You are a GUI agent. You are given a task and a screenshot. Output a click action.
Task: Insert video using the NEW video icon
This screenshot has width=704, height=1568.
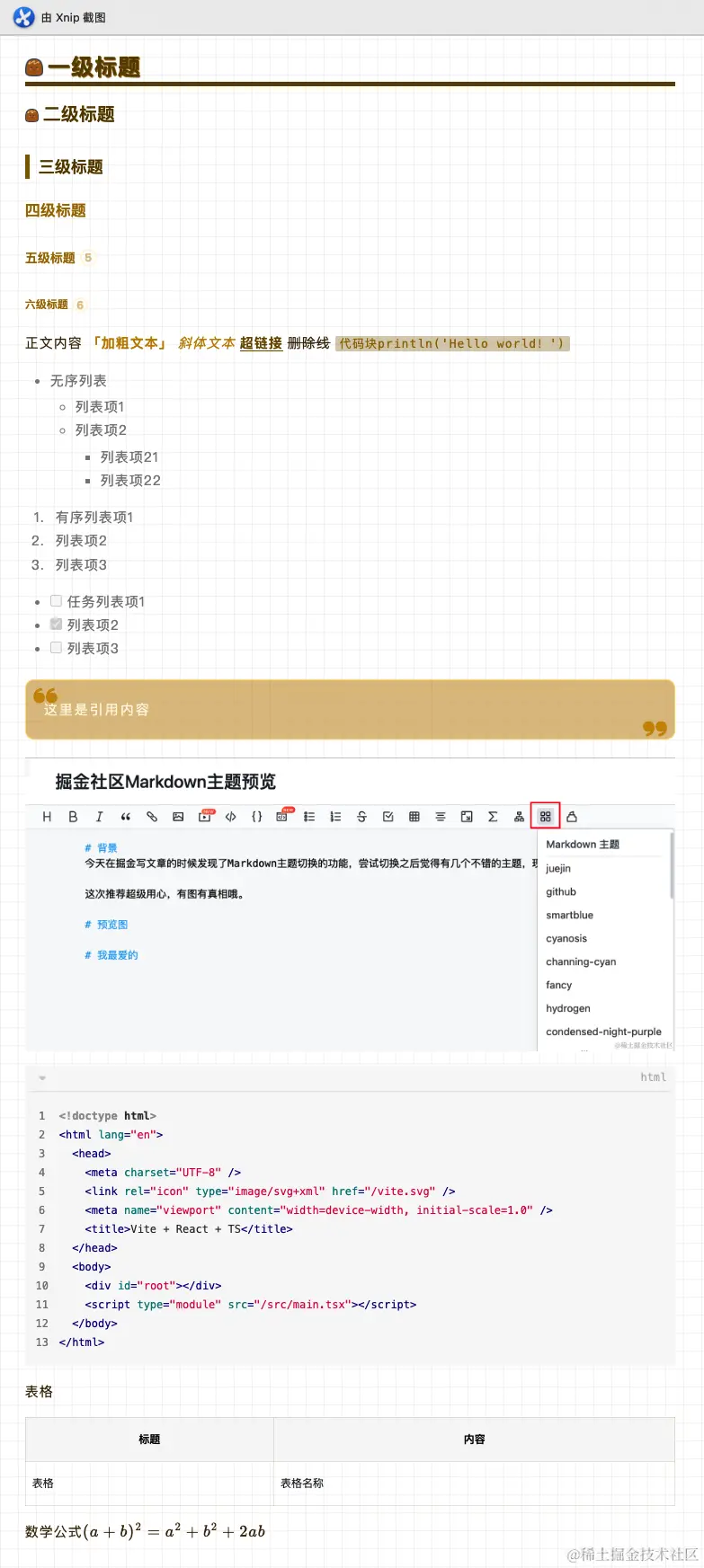[x=206, y=816]
